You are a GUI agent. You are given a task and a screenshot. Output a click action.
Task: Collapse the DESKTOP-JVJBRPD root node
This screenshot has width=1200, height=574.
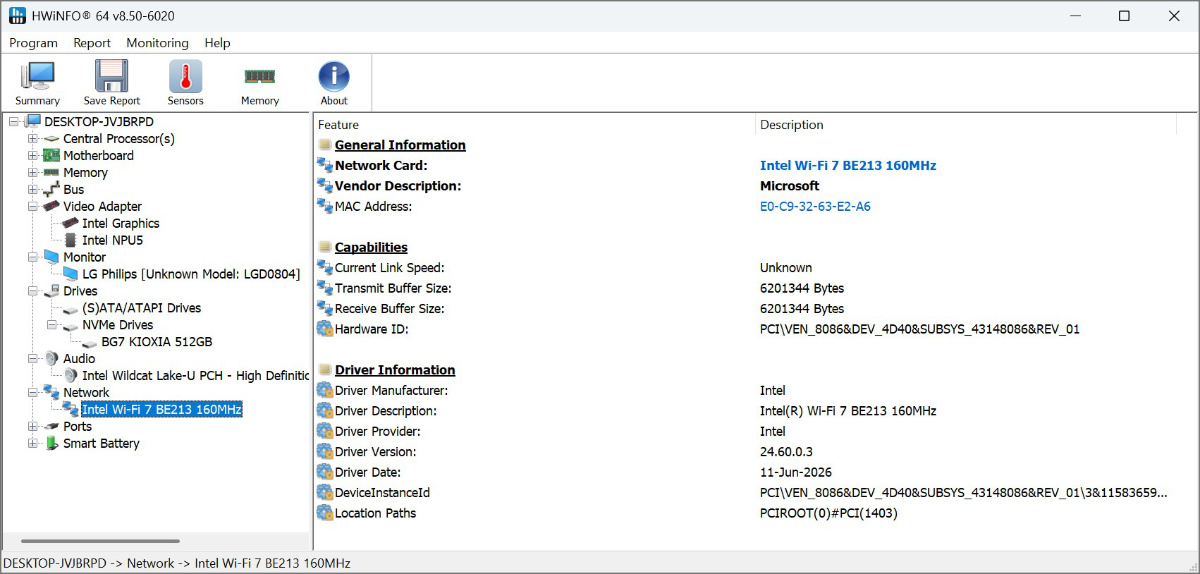pyautogui.click(x=14, y=122)
